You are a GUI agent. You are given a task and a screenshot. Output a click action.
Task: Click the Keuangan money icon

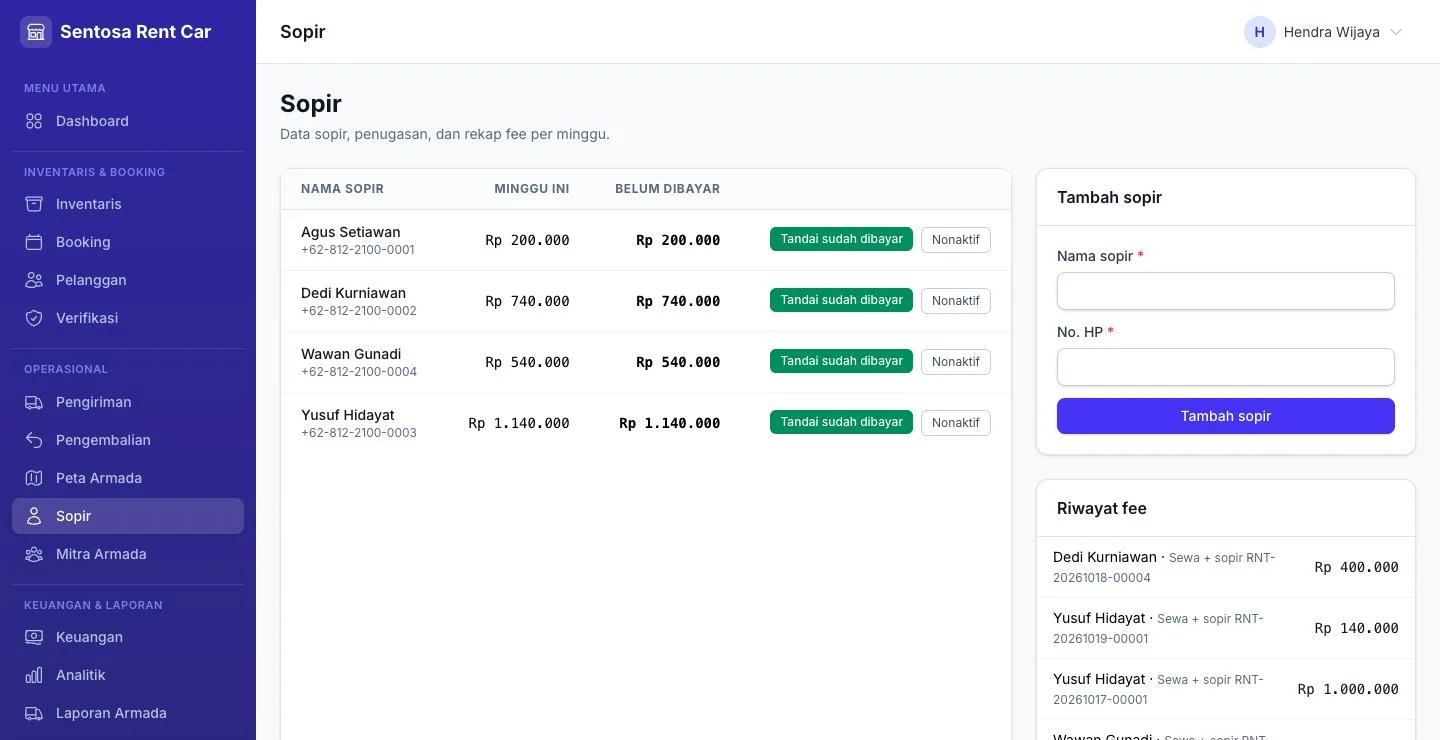click(34, 637)
